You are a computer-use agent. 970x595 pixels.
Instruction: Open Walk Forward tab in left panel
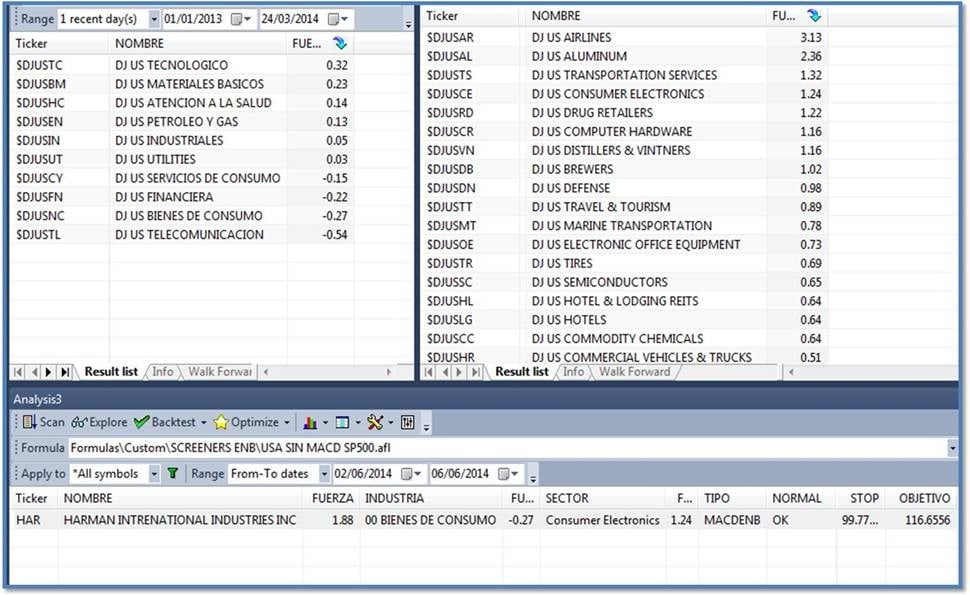point(220,372)
